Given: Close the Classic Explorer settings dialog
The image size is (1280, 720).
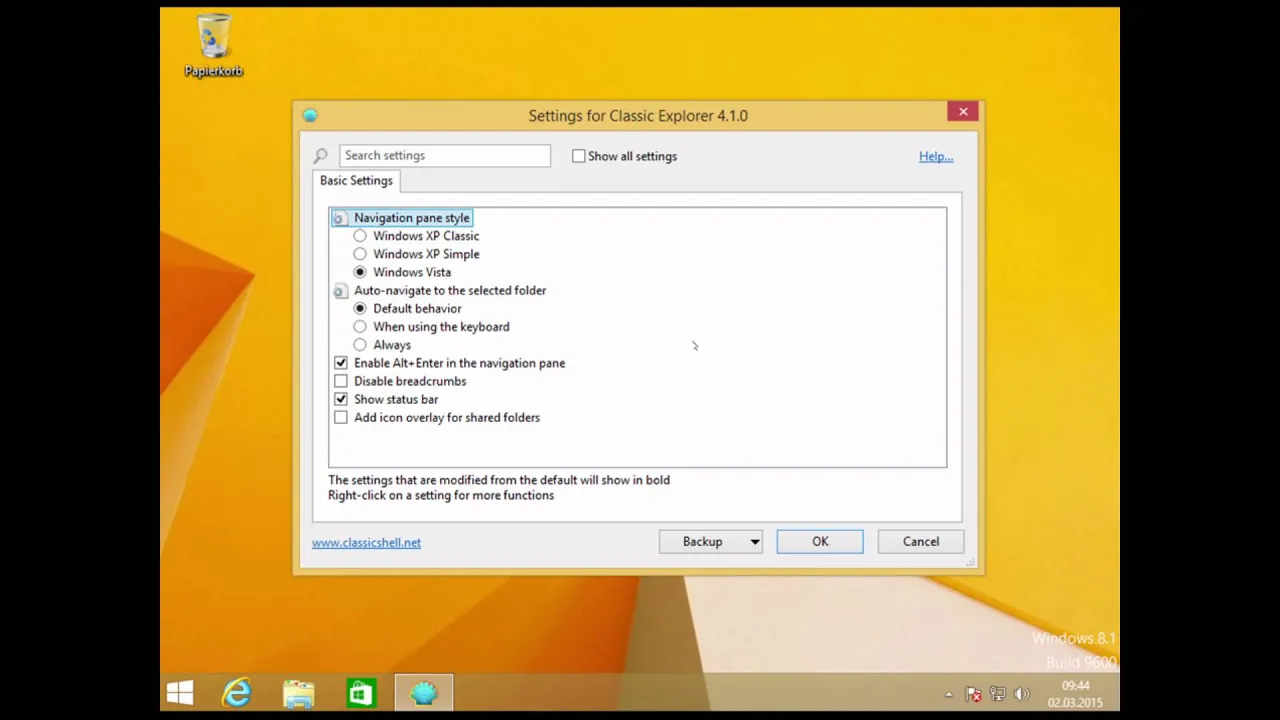Looking at the screenshot, I should point(963,112).
